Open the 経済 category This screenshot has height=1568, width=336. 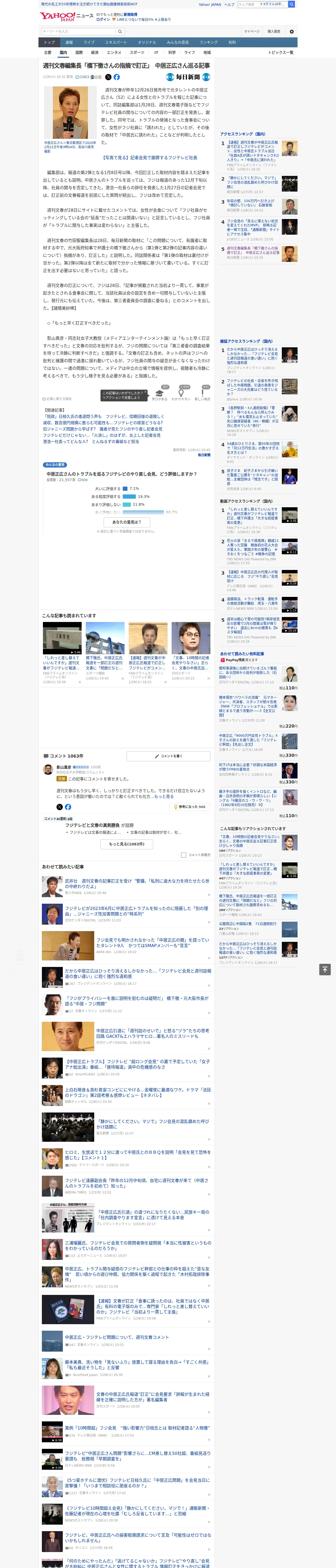94,52
